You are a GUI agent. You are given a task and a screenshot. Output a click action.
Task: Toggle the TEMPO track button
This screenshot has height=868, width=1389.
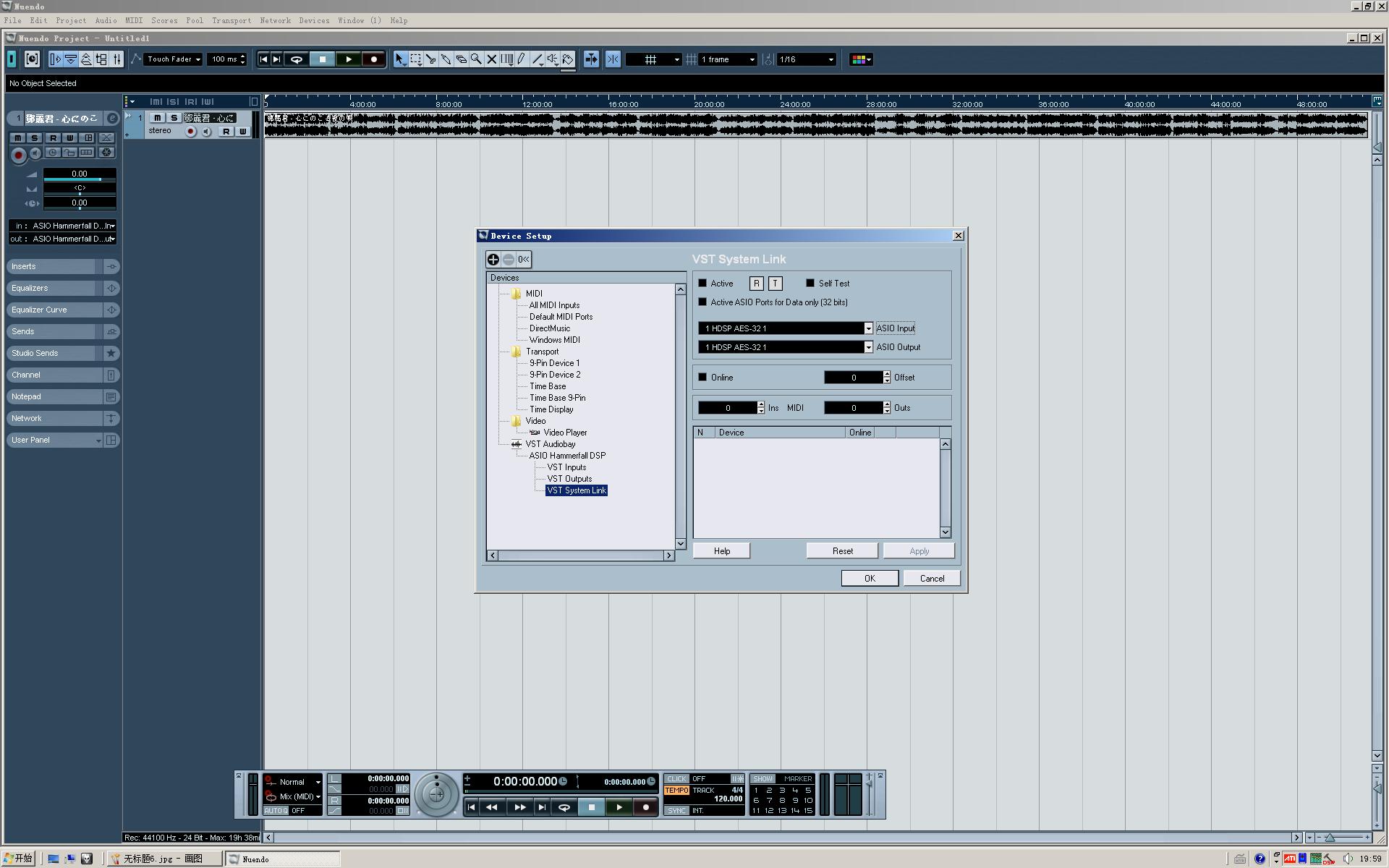(676, 791)
